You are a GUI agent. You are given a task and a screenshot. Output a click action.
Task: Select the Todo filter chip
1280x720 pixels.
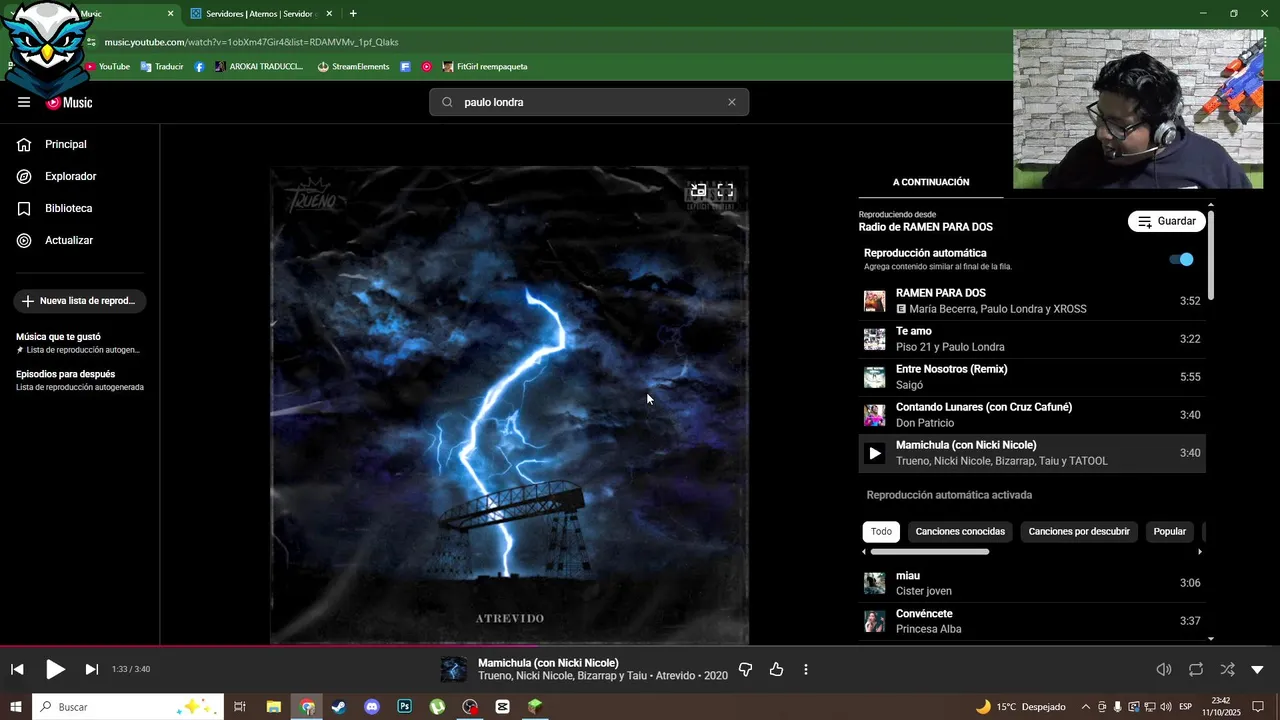click(x=881, y=531)
